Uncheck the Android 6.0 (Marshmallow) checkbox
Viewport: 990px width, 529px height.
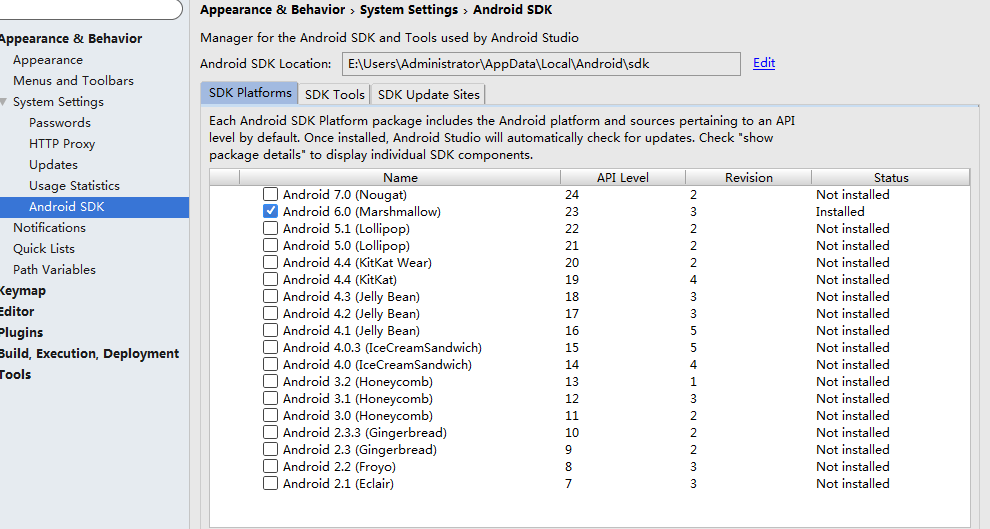coord(270,211)
